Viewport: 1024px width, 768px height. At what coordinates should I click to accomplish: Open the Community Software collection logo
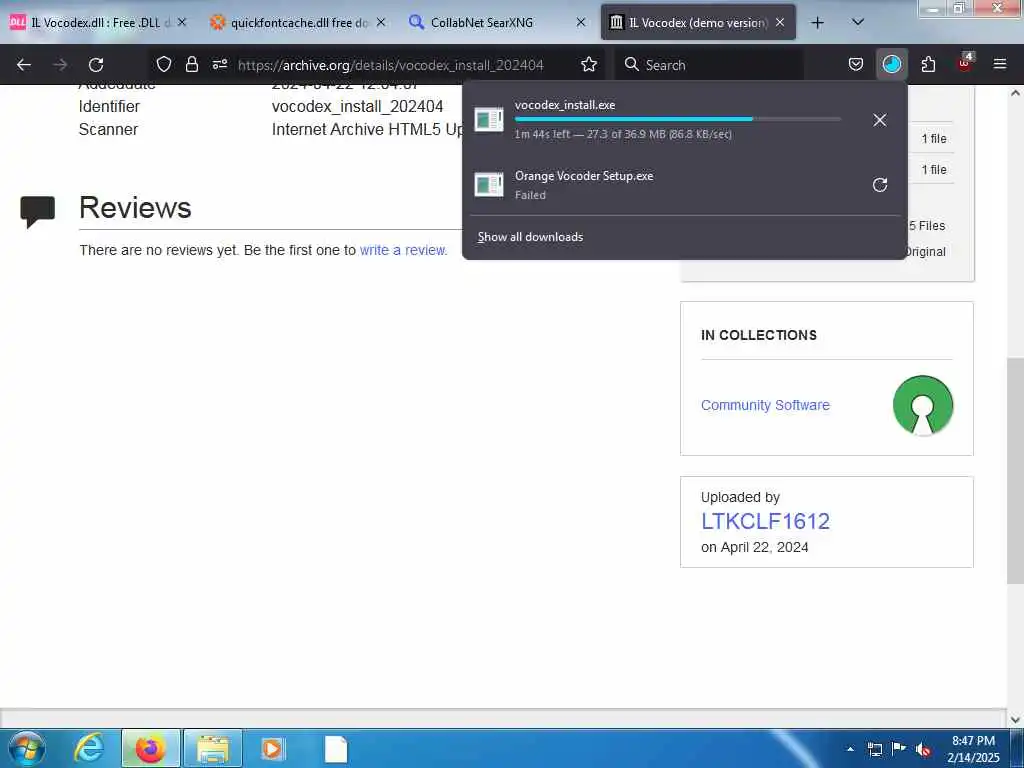[923, 406]
